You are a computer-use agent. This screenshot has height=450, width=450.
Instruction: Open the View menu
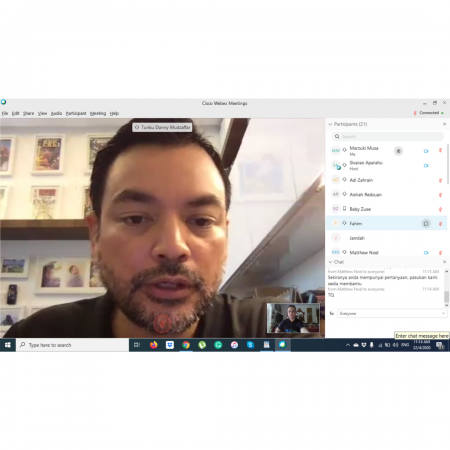42,113
